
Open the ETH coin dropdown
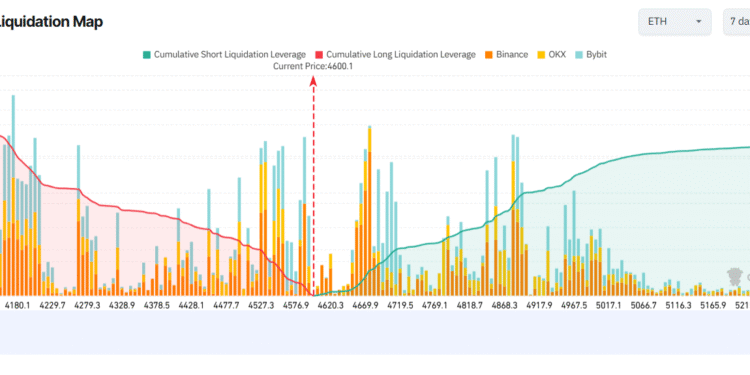click(674, 22)
